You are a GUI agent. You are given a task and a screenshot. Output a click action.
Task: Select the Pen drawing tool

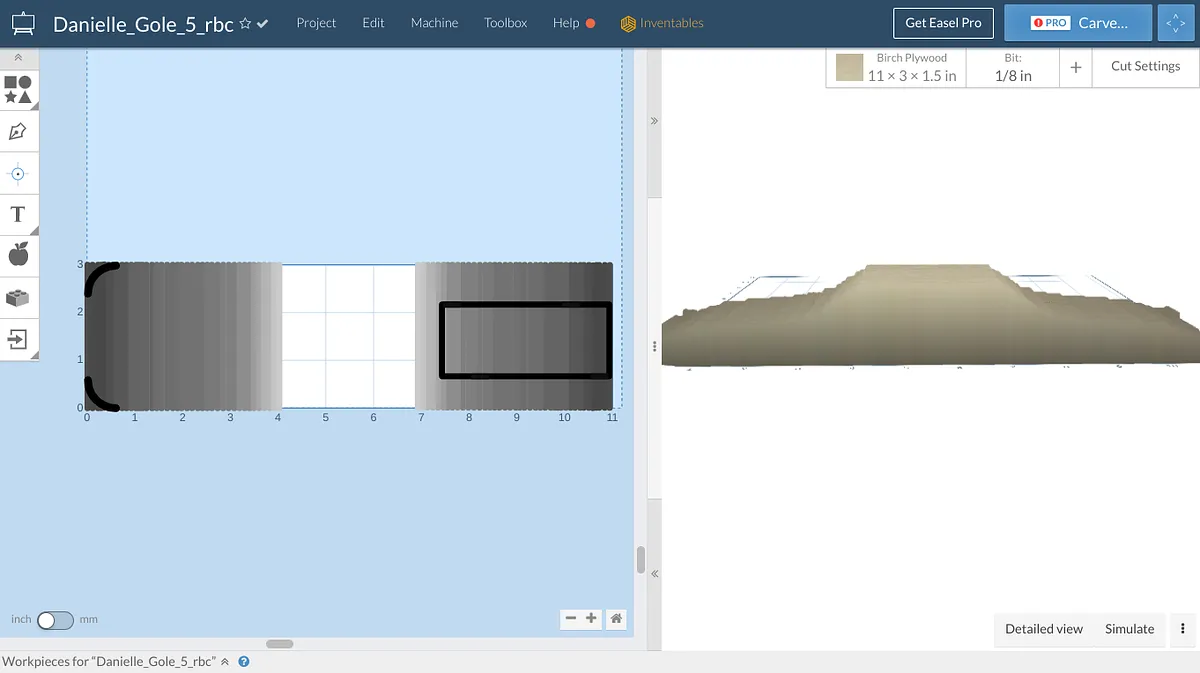click(18, 132)
